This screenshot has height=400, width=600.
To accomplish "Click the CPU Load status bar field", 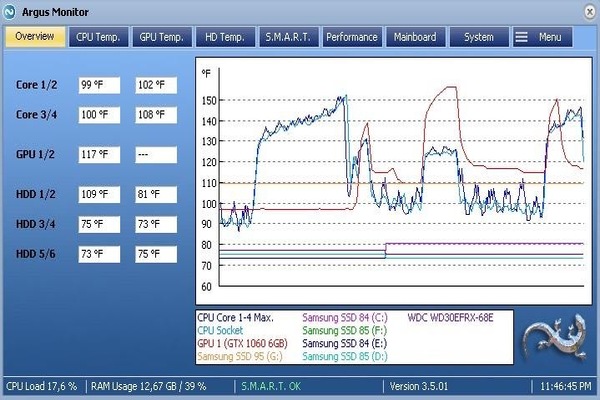I will (42, 386).
